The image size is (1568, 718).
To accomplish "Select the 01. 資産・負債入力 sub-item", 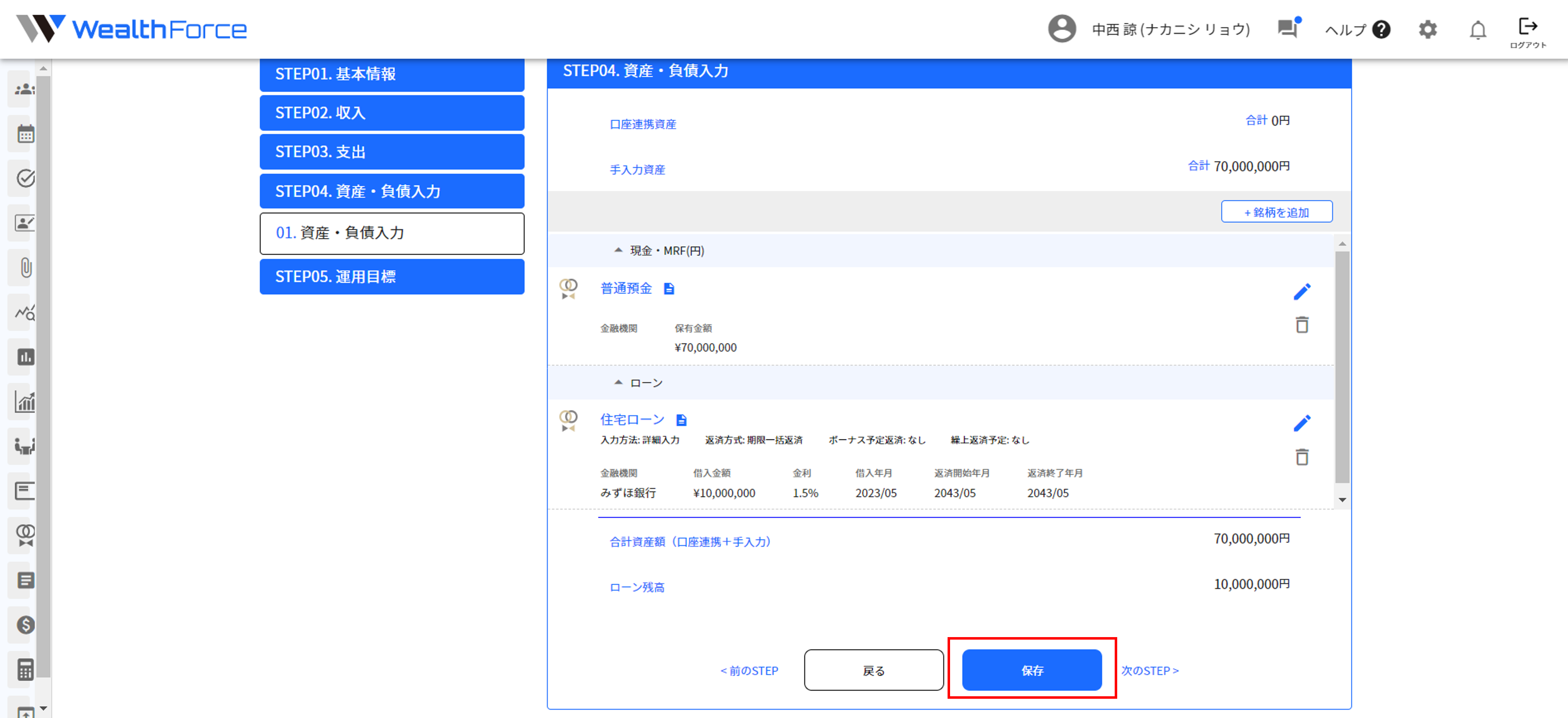I will tap(392, 233).
